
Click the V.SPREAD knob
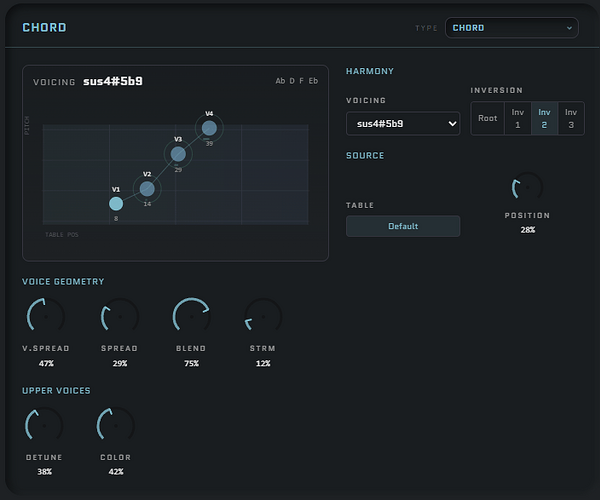coord(46,316)
